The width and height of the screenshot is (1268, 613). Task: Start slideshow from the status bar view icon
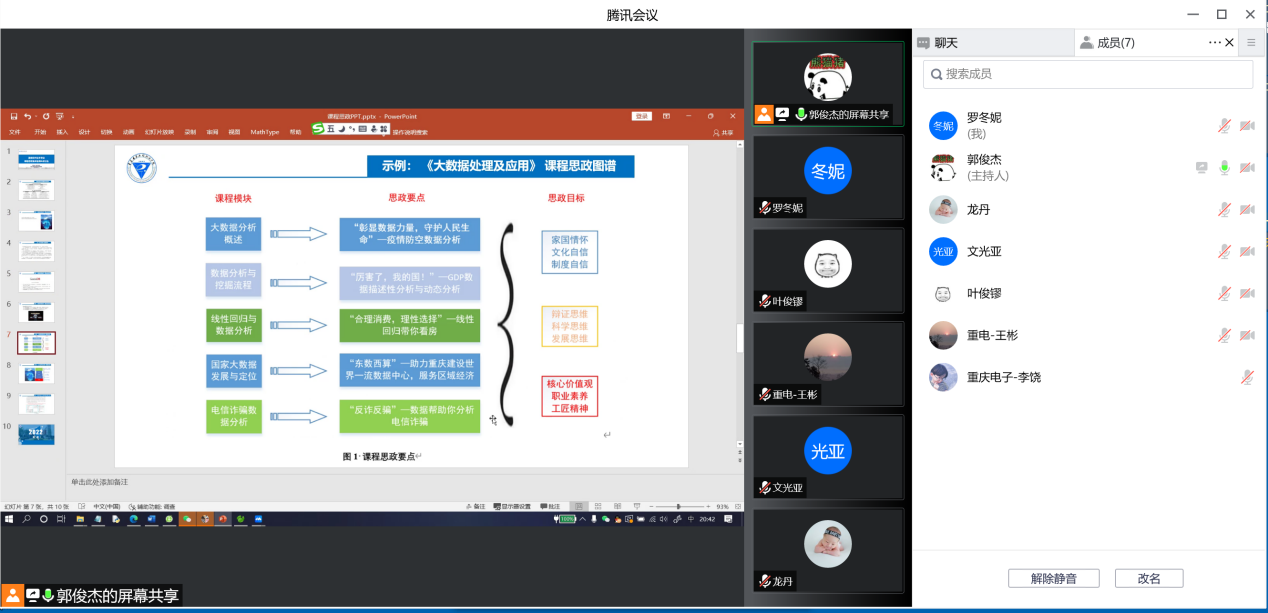[637, 506]
